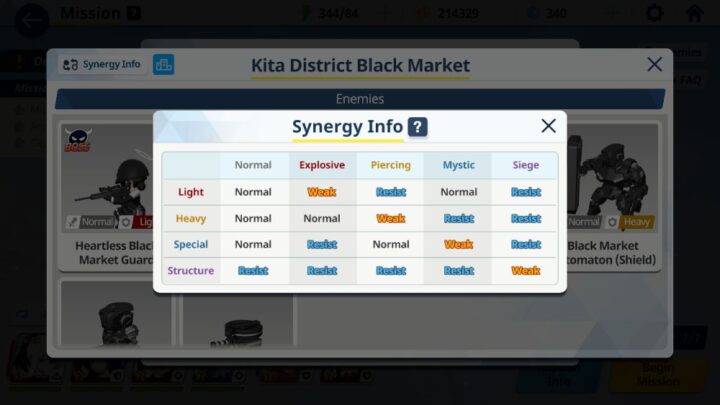Click the Explosive column header in table
Screen dimensions: 720x405
point(321,165)
